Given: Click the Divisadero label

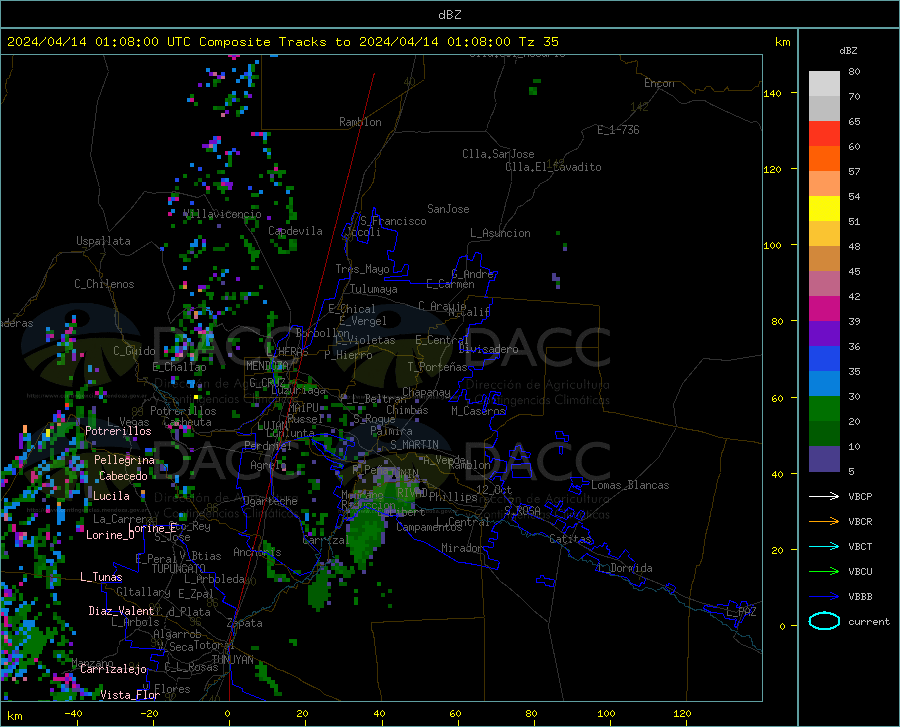Looking at the screenshot, I should (x=488, y=349).
